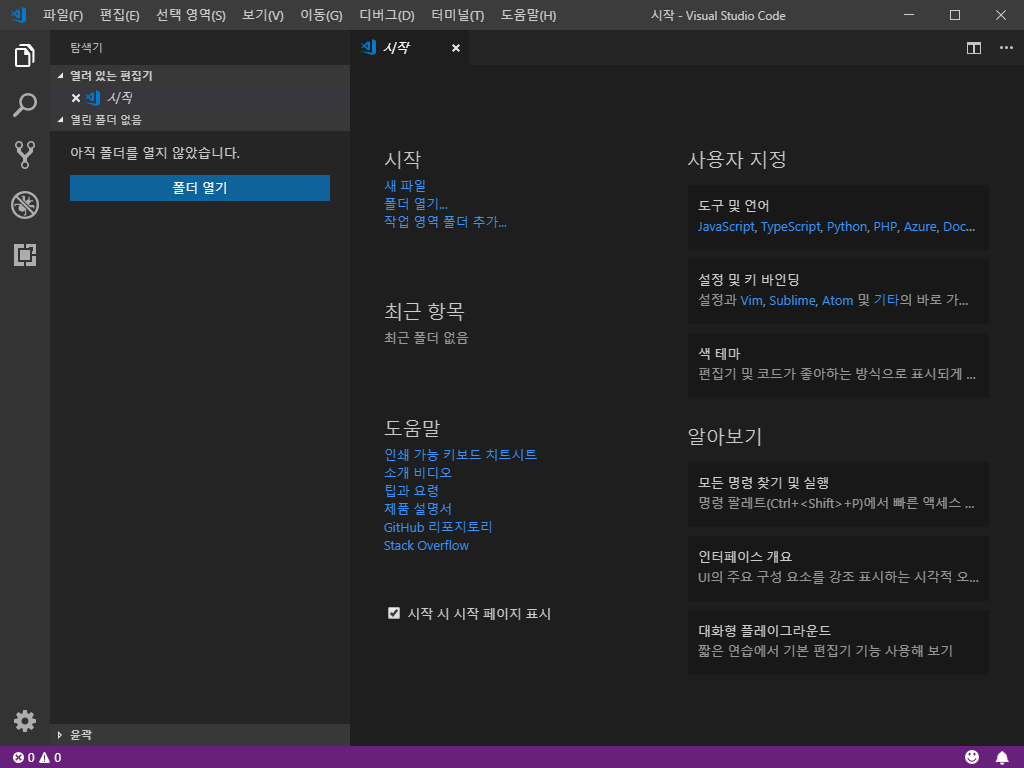The width and height of the screenshot is (1024, 768).
Task: Click the warnings count in status bar
Action: coord(51,758)
